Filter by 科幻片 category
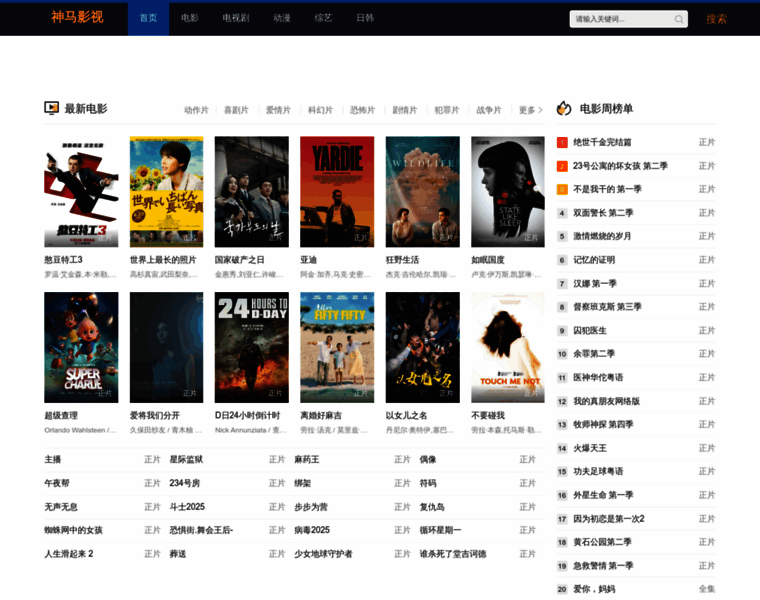This screenshot has width=760, height=600. 320,110
